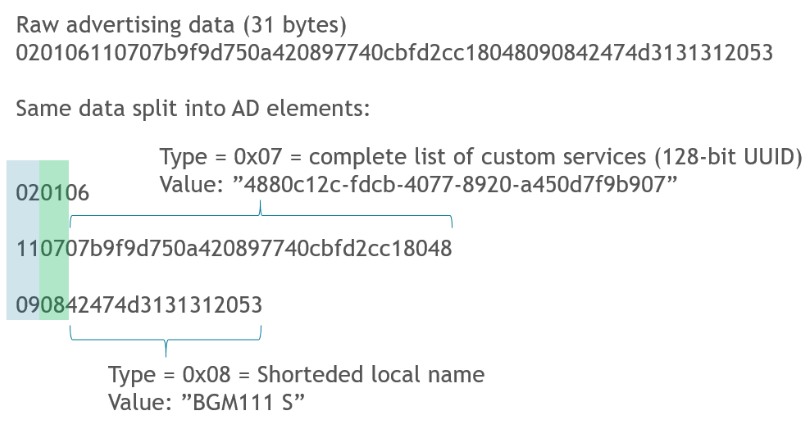
Task: Click the green-highlighted "08" type byte
Action: (52, 305)
